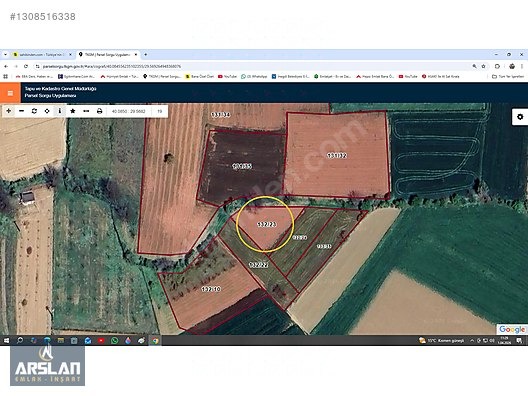Open the taskbar search icon
This screenshot has height=396, width=528.
pos(20,340)
